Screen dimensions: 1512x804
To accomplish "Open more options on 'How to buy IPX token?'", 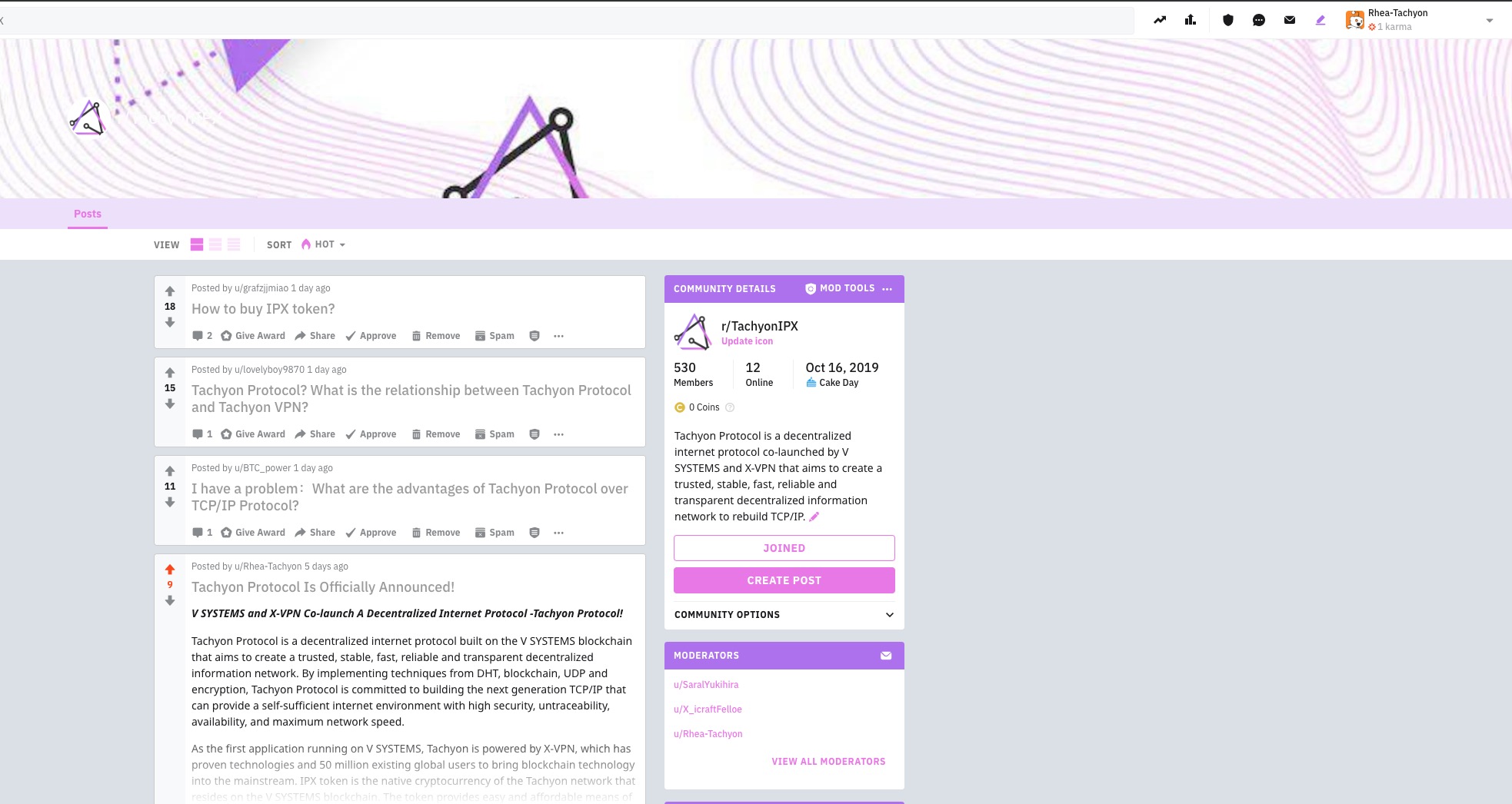I will 559,336.
